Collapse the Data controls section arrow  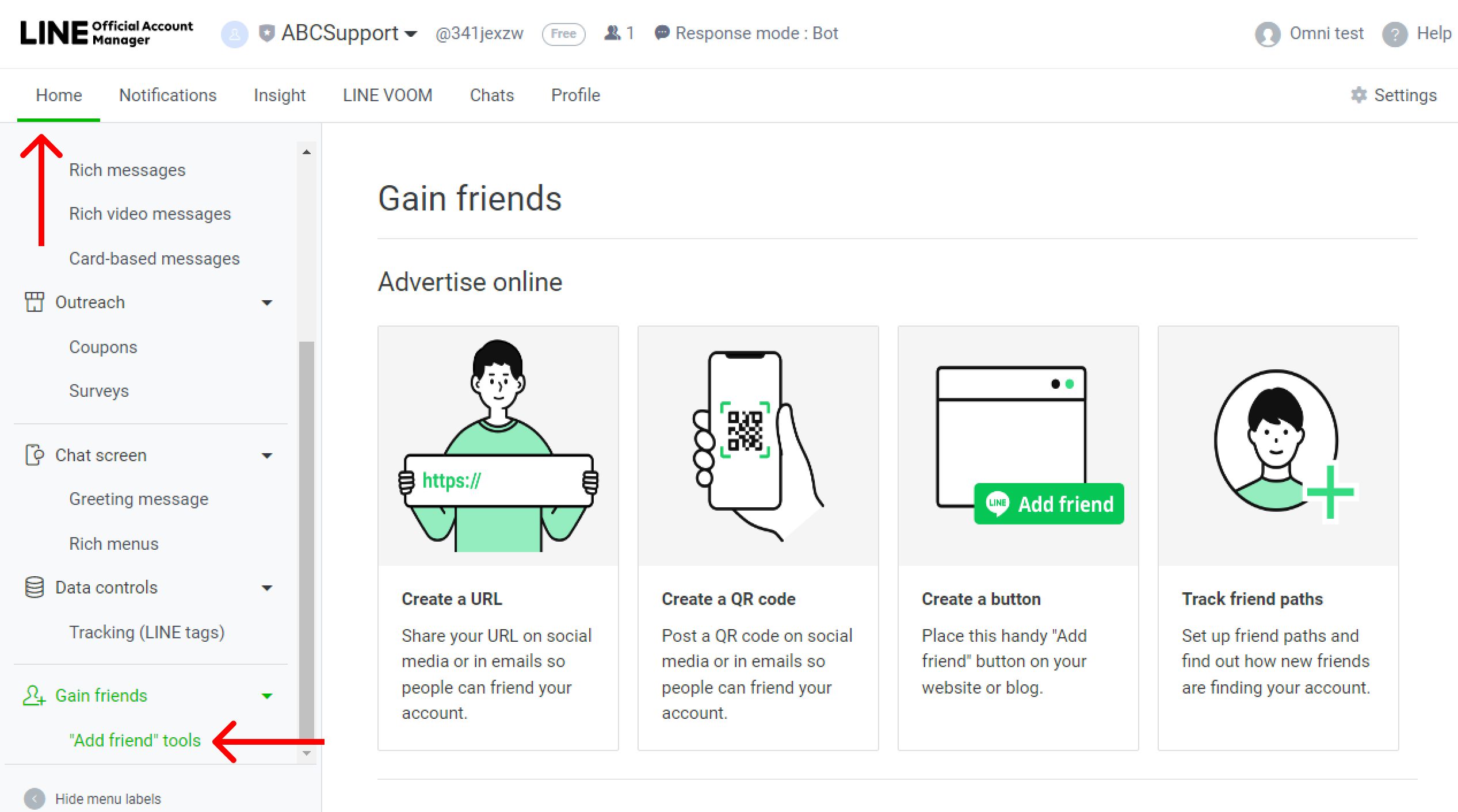(267, 588)
